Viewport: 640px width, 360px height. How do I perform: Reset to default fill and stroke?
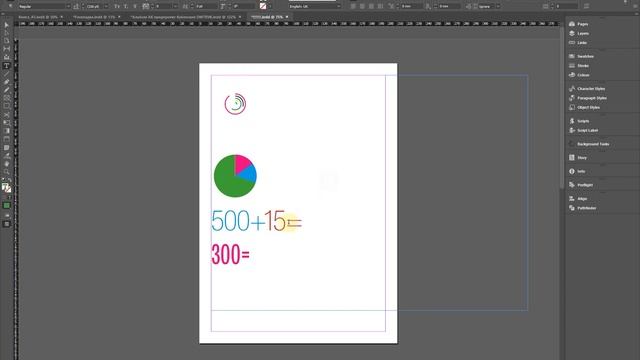(4, 180)
